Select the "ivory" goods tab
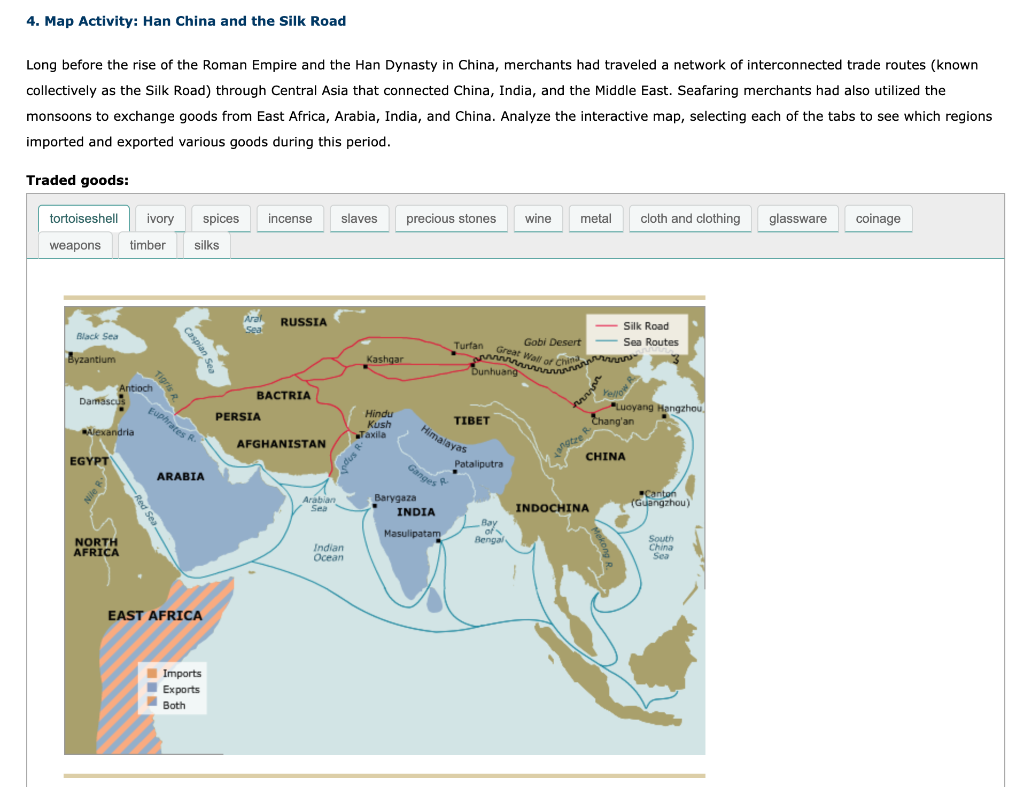The width and height of the screenshot is (1024, 787). pyautogui.click(x=160, y=218)
